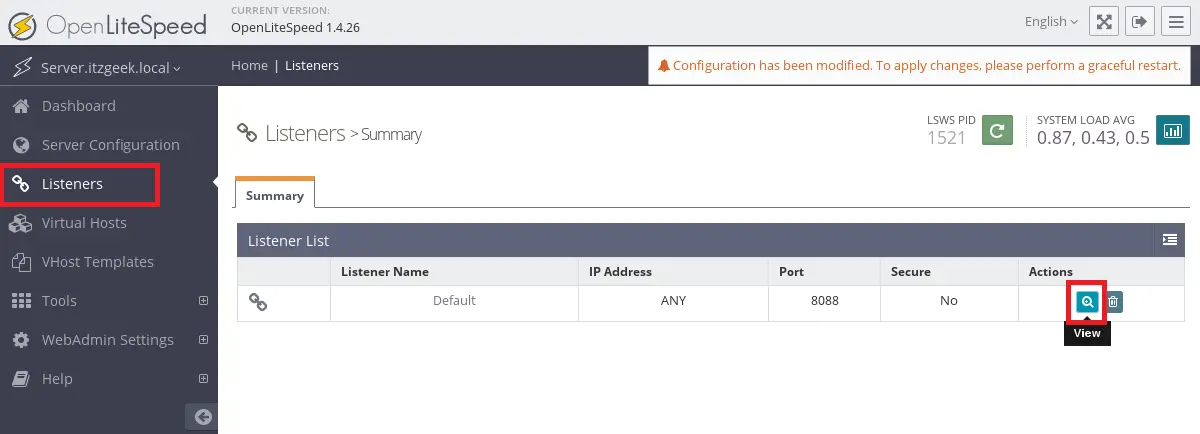Click the logout icon in header

(x=1138, y=22)
